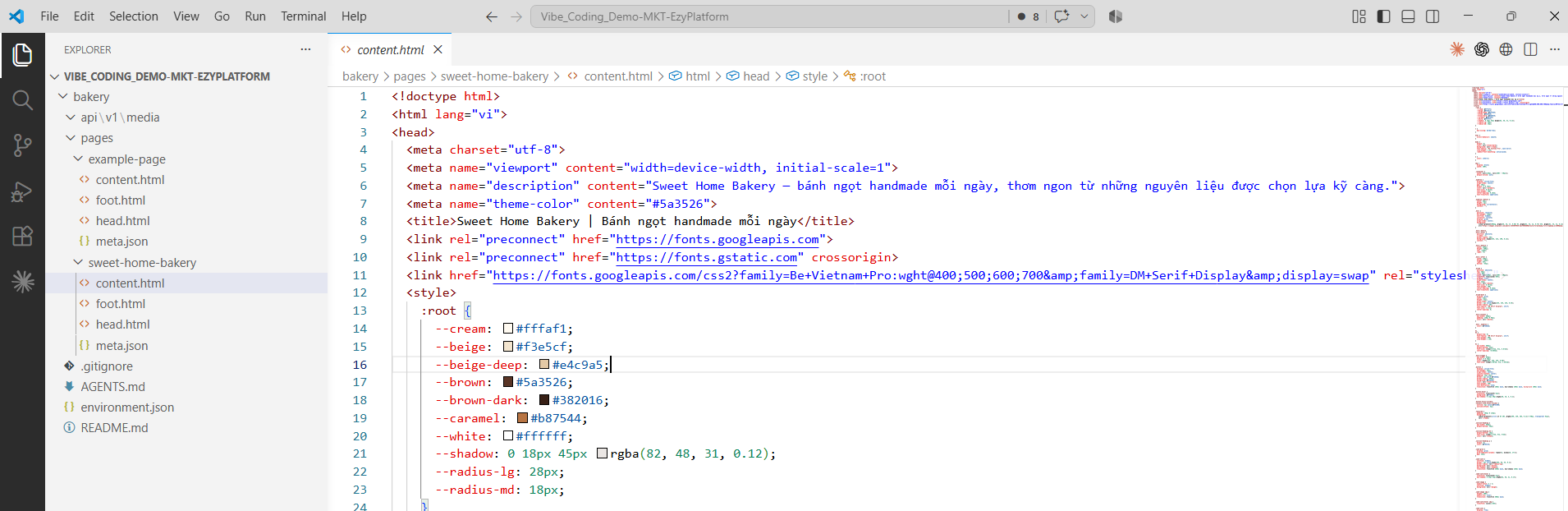
Task: Open editor More Actions ellipsis
Action: click(x=1554, y=49)
